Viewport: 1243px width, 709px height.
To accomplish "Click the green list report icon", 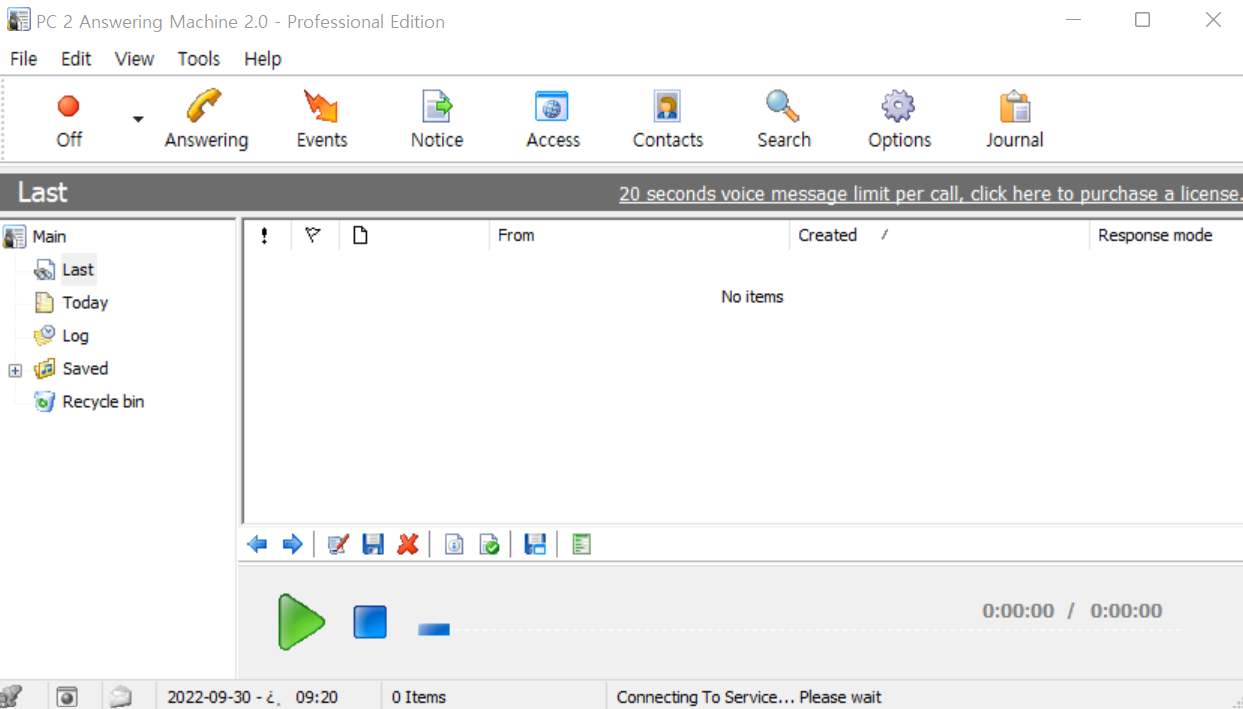I will 582,544.
